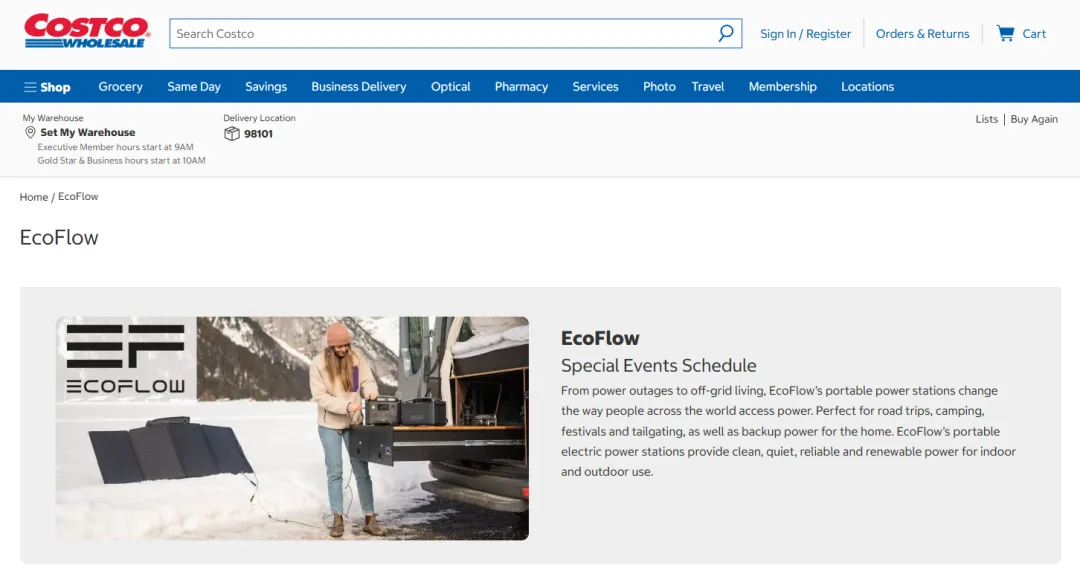Go to the Pharmacy section
This screenshot has height=582, width=1080.
[x=521, y=87]
